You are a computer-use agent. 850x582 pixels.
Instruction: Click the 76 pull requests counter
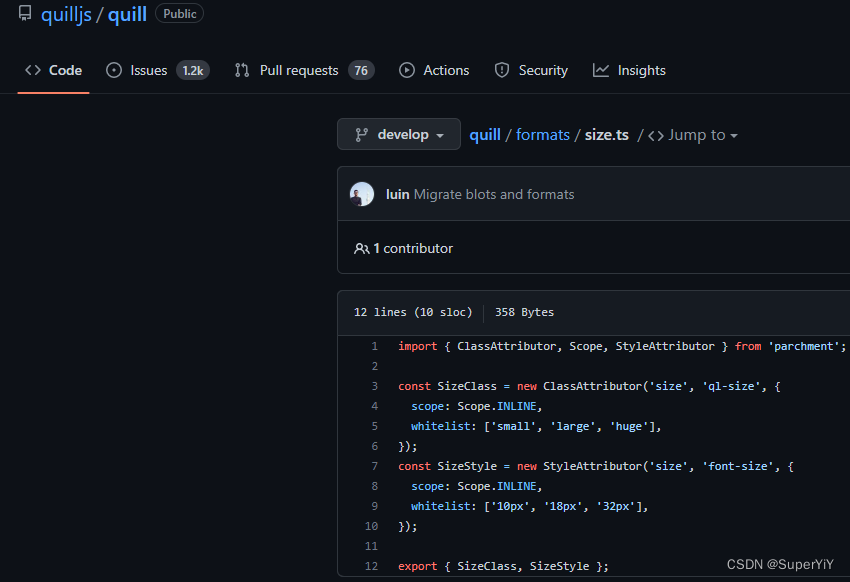[x=361, y=70]
